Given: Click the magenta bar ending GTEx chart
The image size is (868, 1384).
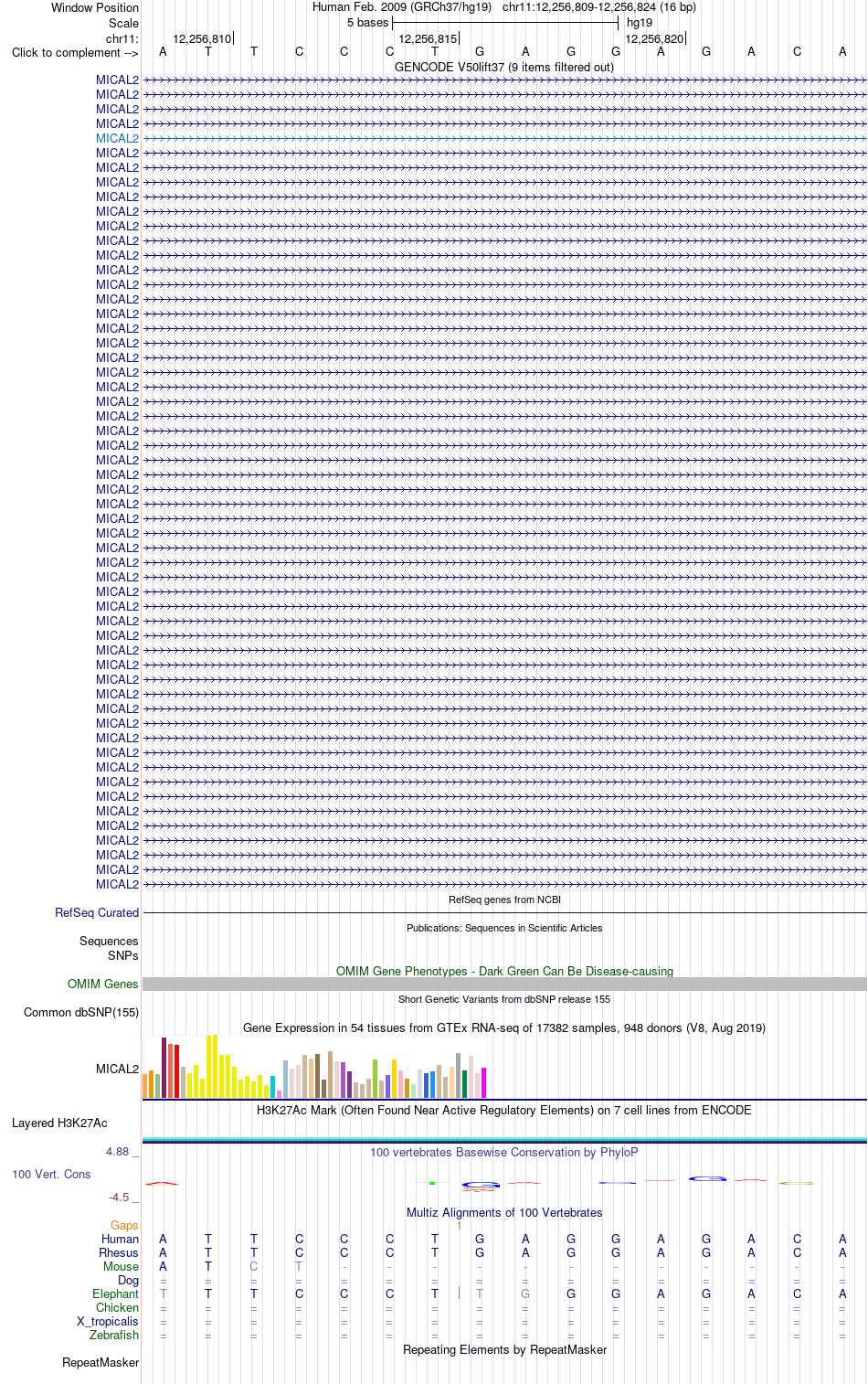Looking at the screenshot, I should pyautogui.click(x=484, y=1082).
